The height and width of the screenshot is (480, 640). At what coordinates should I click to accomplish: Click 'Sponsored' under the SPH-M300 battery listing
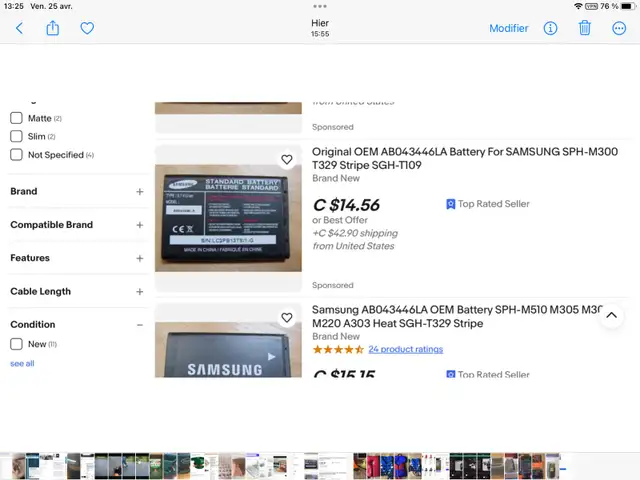[x=333, y=285]
